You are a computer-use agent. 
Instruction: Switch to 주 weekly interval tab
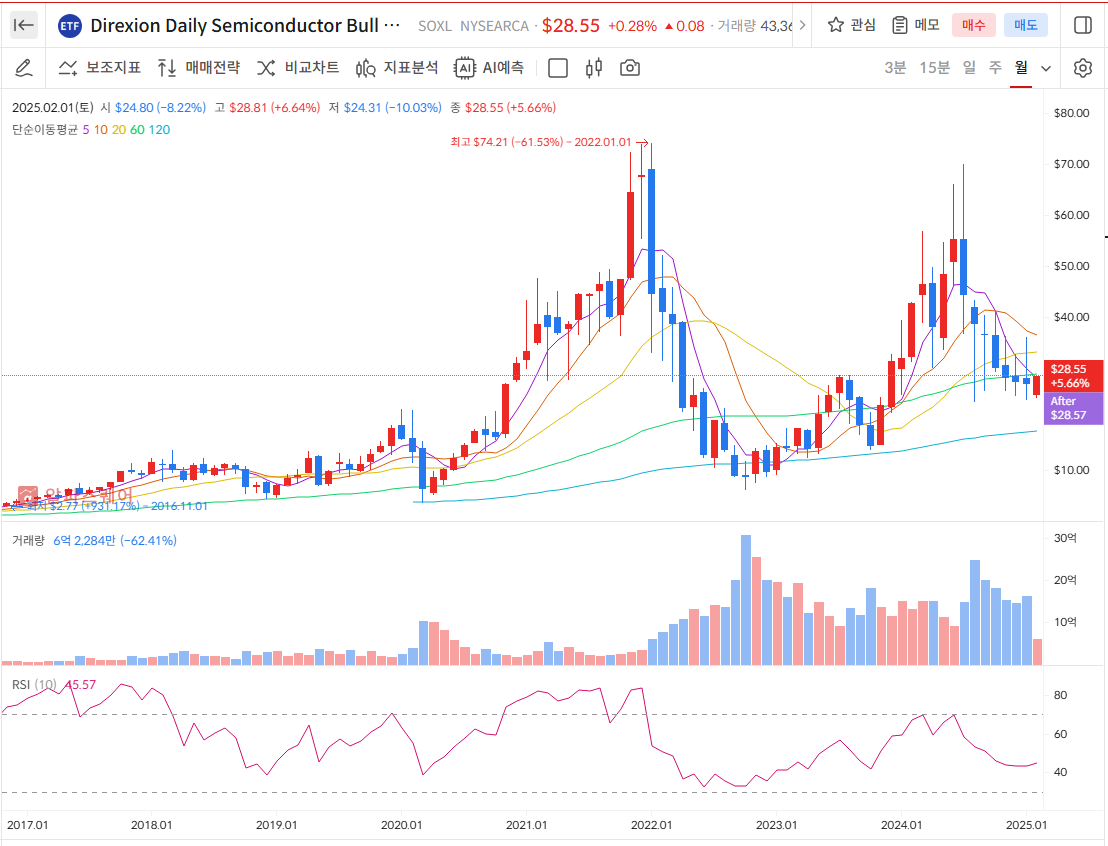point(995,68)
